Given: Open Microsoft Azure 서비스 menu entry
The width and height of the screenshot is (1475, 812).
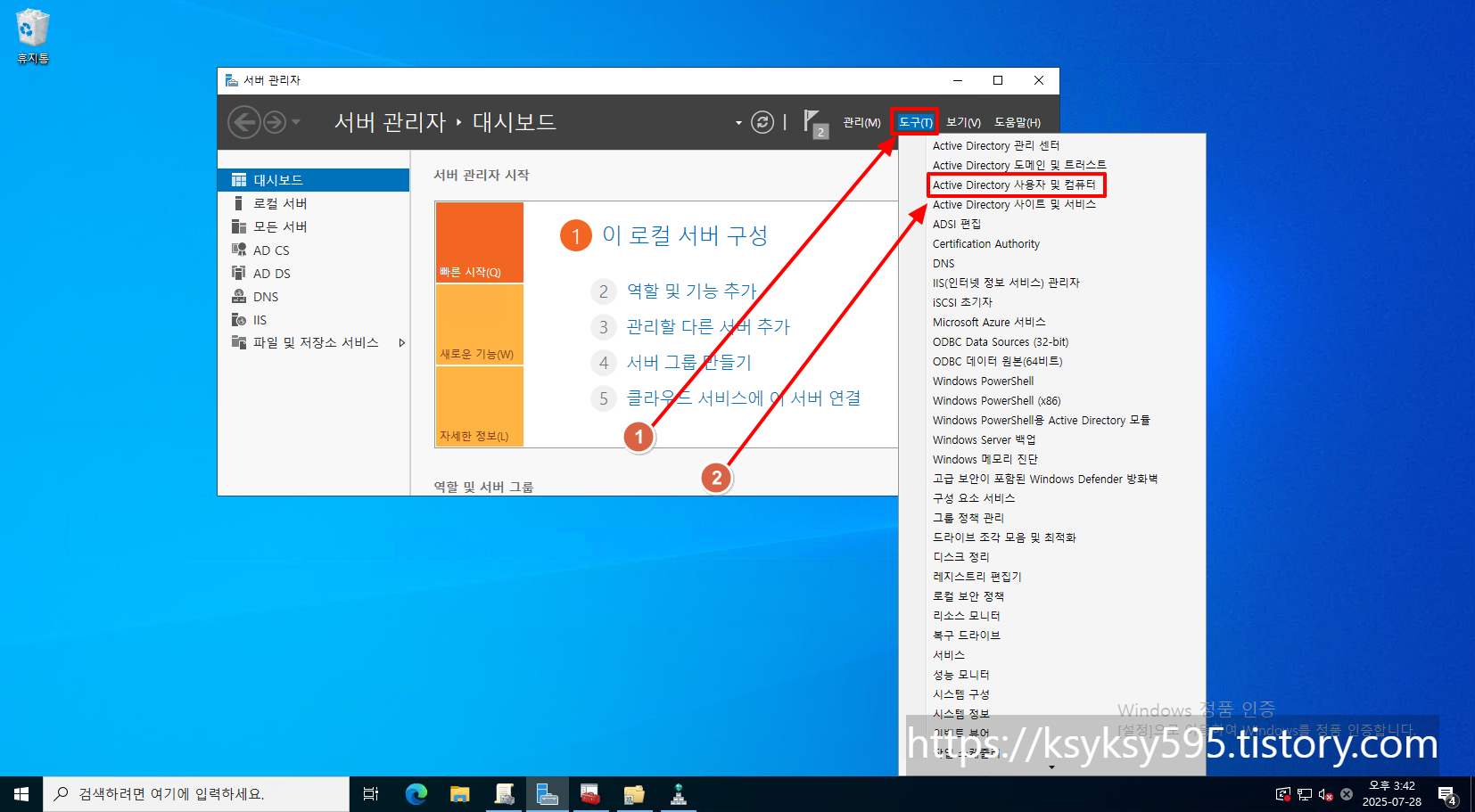Looking at the screenshot, I should (989, 322).
